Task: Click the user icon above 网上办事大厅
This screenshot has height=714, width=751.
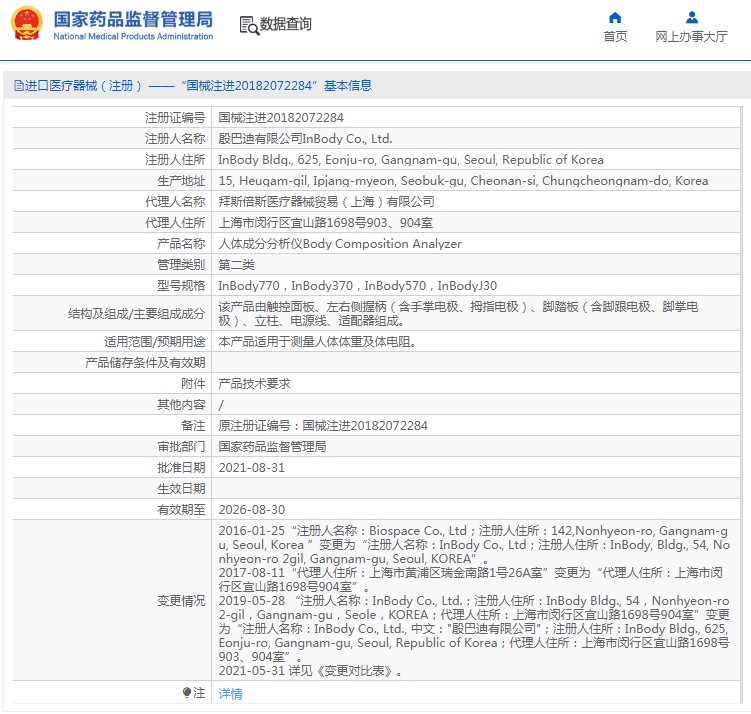Action: (692, 18)
